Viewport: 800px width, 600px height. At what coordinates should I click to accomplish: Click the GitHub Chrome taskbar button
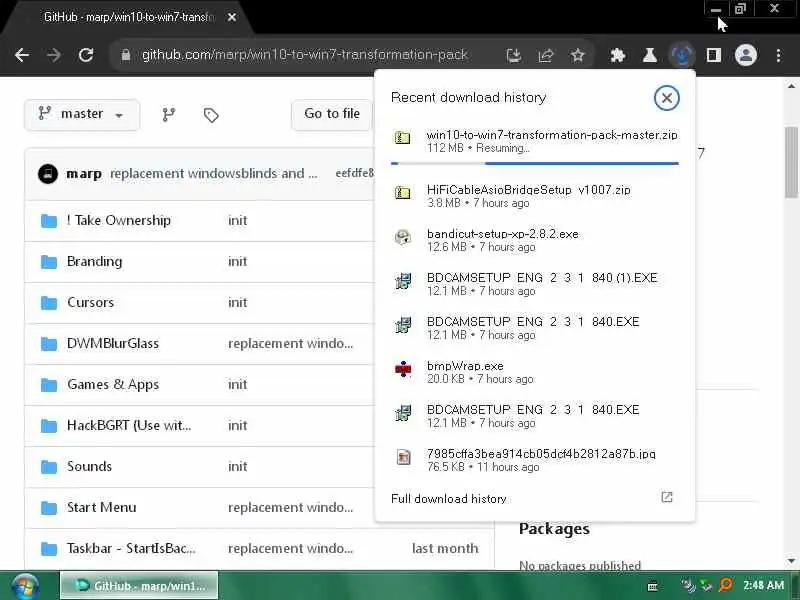[139, 586]
